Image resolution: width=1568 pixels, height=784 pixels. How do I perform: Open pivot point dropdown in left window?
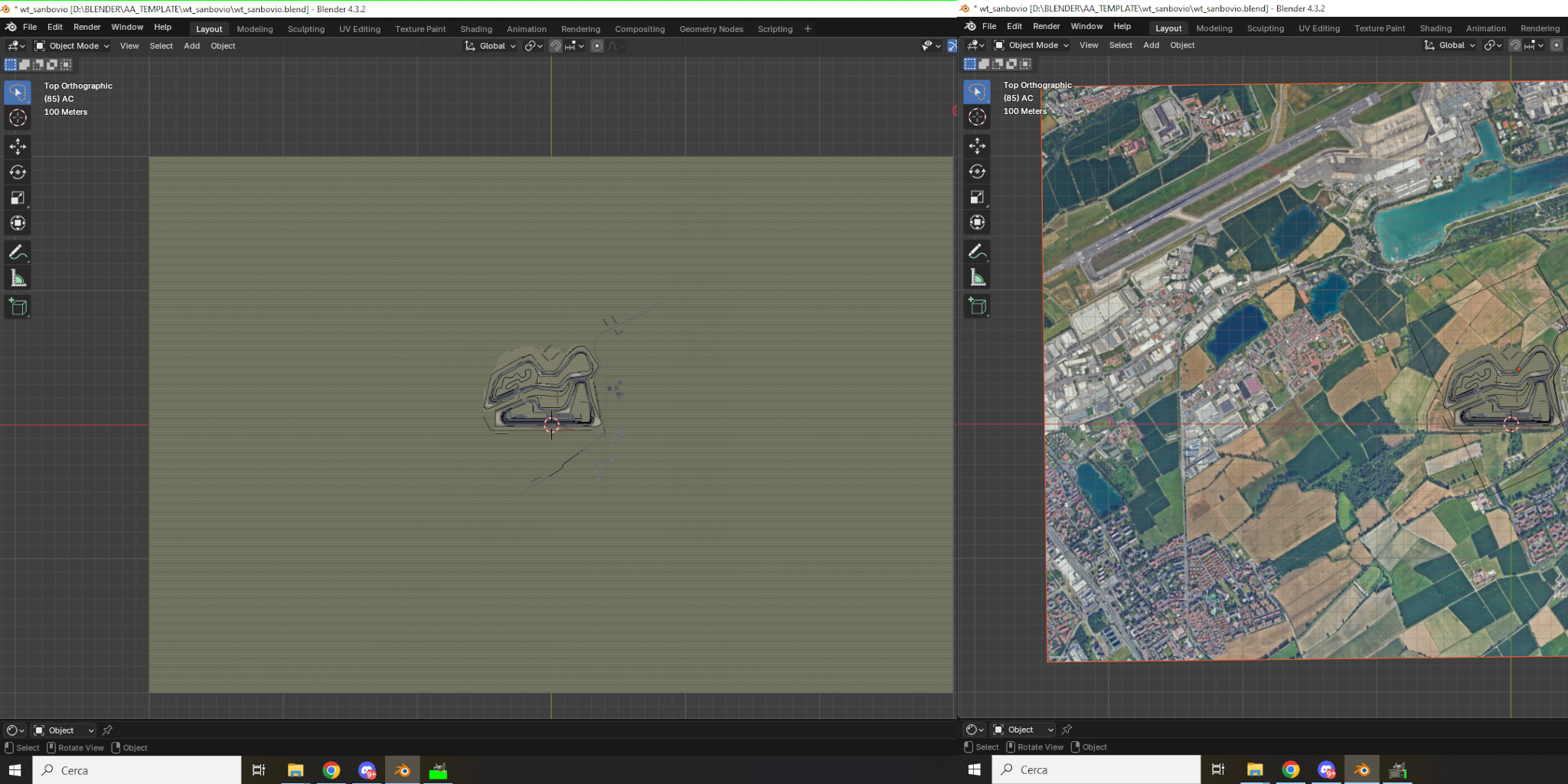point(534,46)
